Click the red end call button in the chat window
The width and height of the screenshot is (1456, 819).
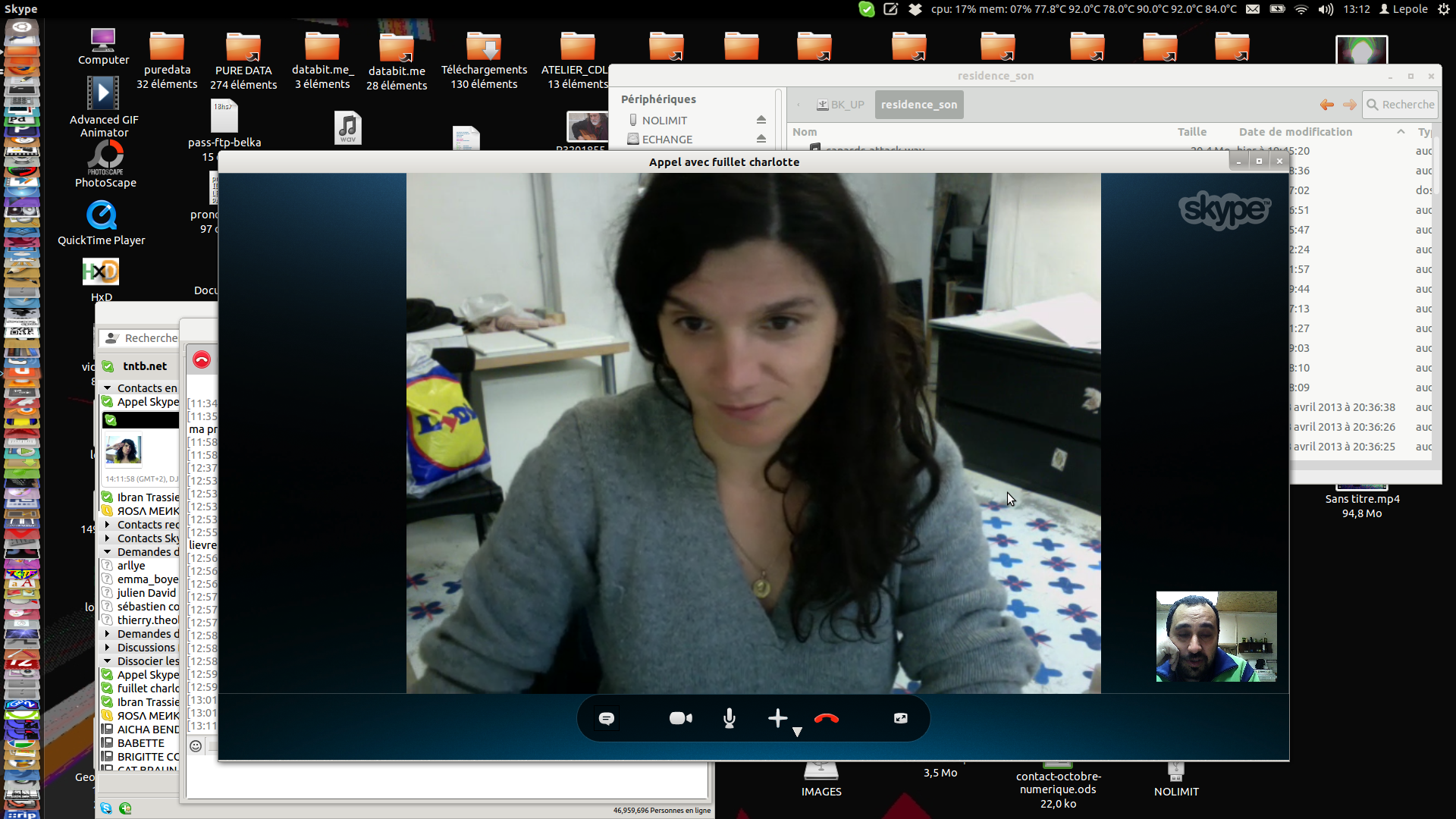click(x=201, y=359)
